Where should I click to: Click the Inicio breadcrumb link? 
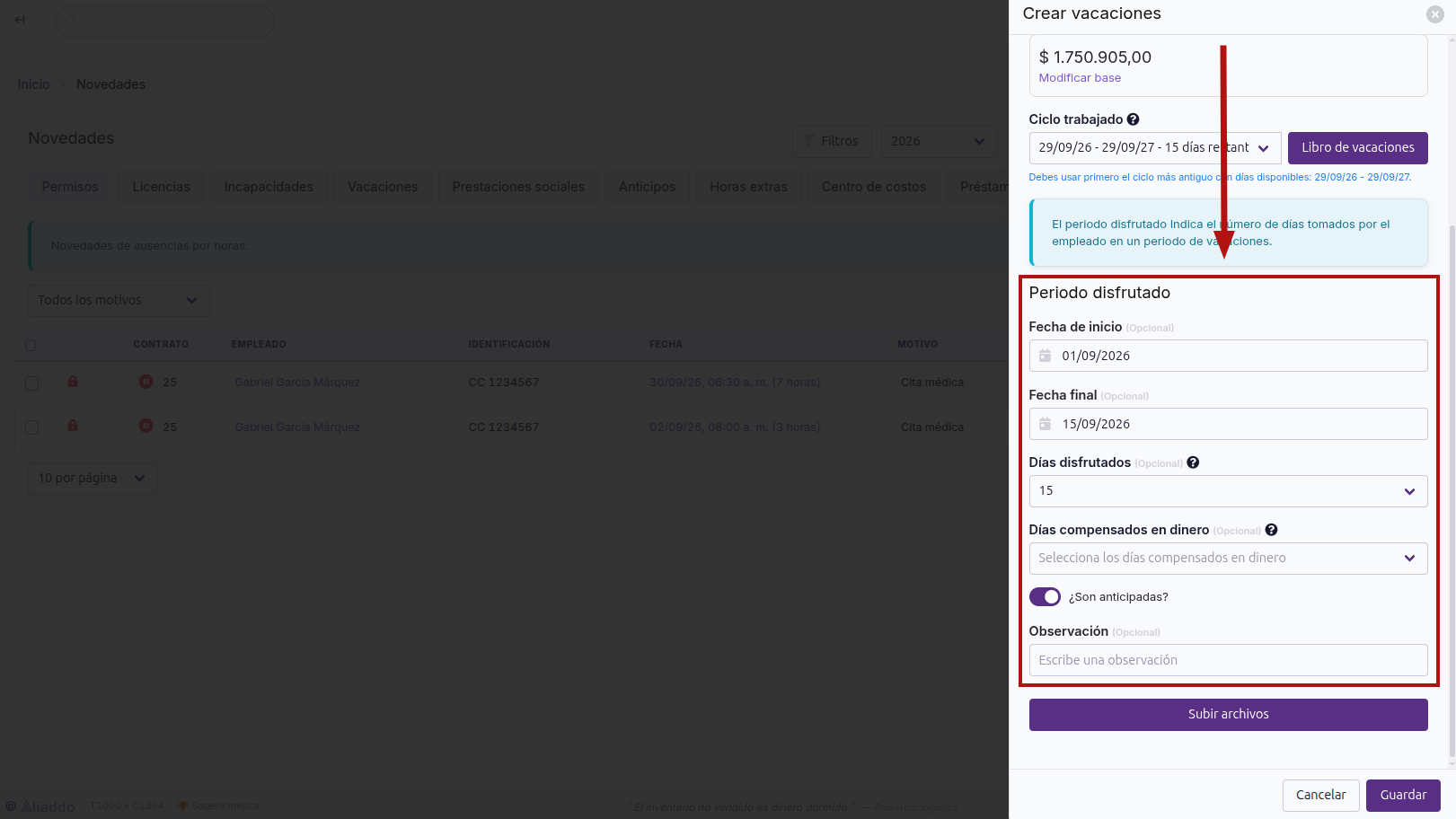[x=34, y=84]
